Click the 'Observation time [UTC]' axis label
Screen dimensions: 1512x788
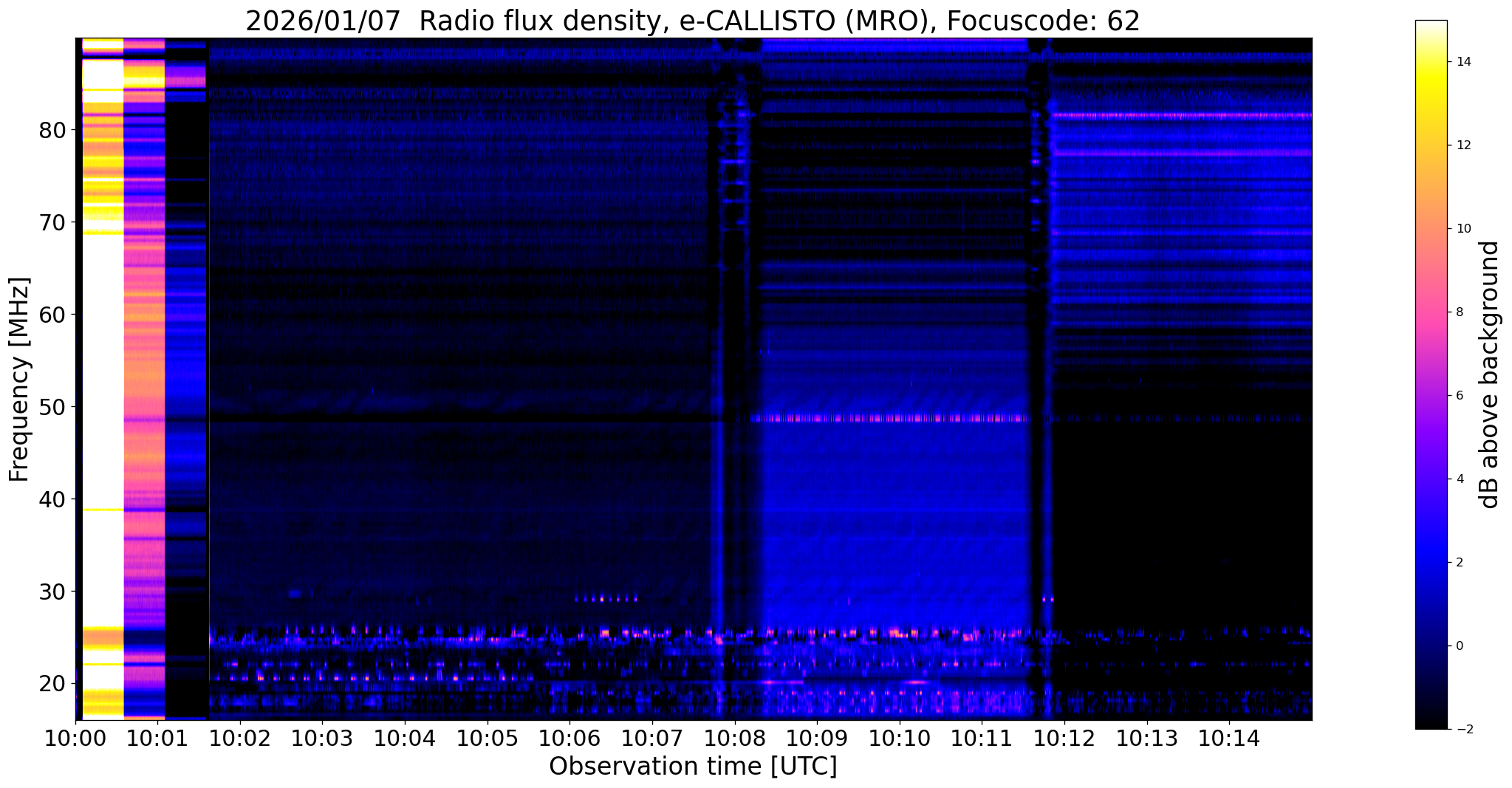point(693,767)
